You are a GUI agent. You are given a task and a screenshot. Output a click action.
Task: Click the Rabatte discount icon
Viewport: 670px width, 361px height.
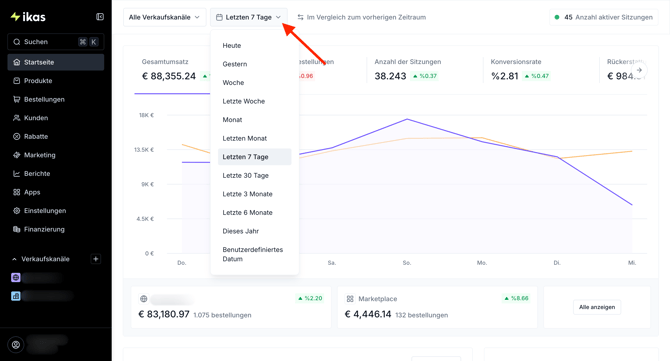click(x=17, y=137)
